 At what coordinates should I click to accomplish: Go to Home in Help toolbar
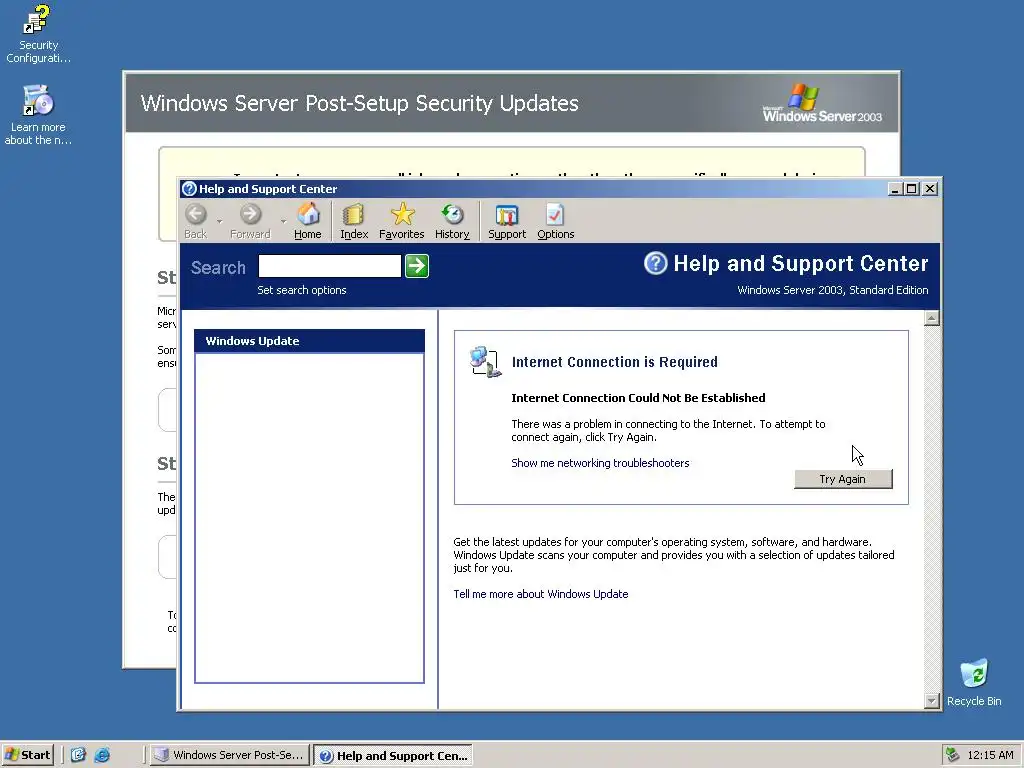308,221
